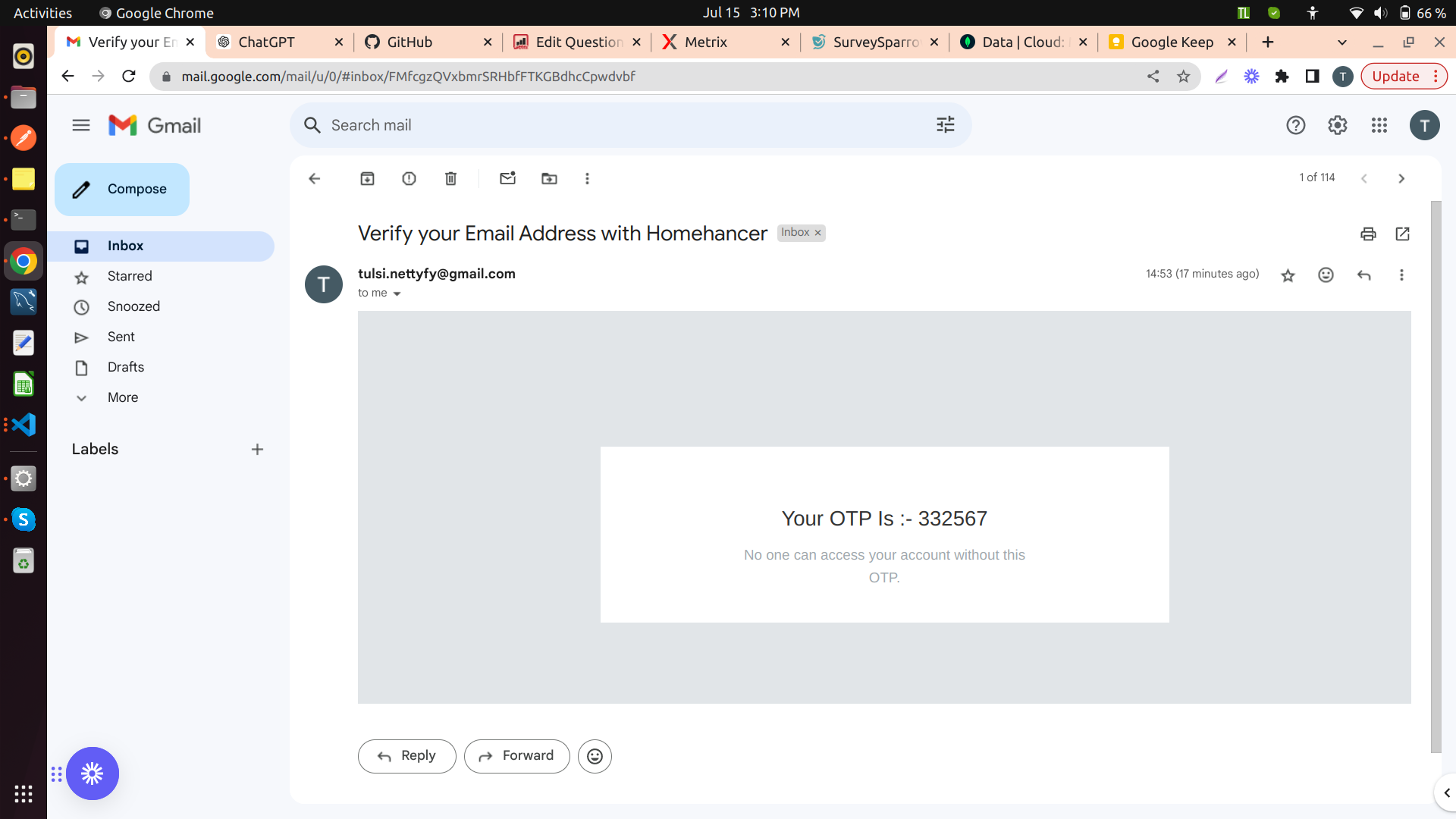Screen dimensions: 1456x819
Task: Show search options in search bar
Action: (945, 125)
